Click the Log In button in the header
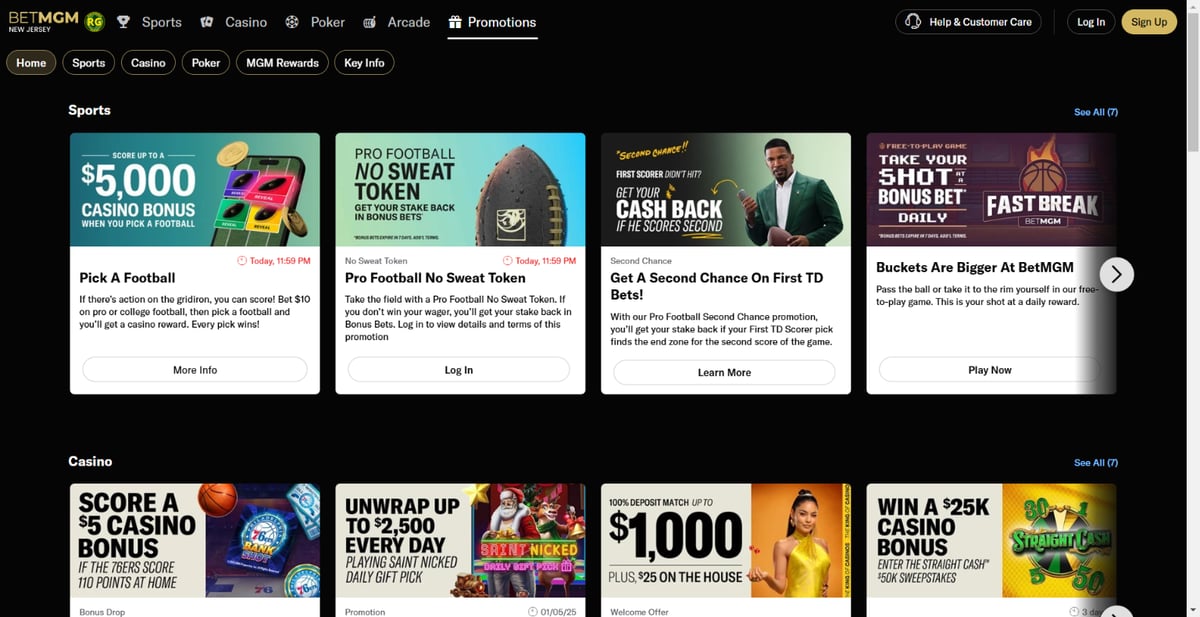The width and height of the screenshot is (1200, 617). (x=1091, y=22)
